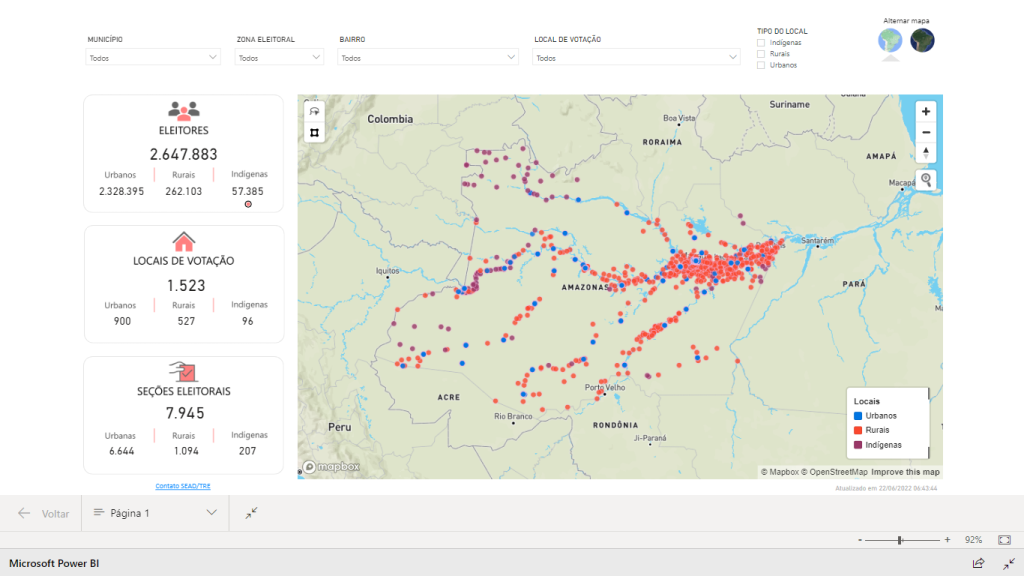
Task: Select the lasso selection tool on map
Action: click(314, 111)
